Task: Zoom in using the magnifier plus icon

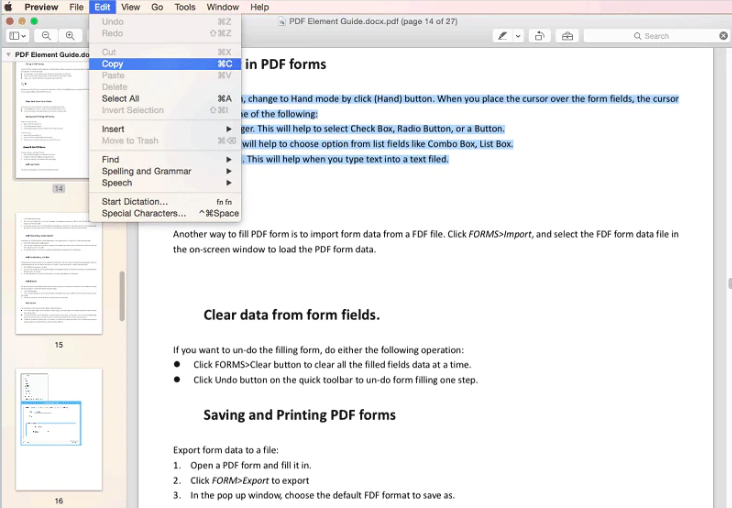Action: [x=70, y=36]
